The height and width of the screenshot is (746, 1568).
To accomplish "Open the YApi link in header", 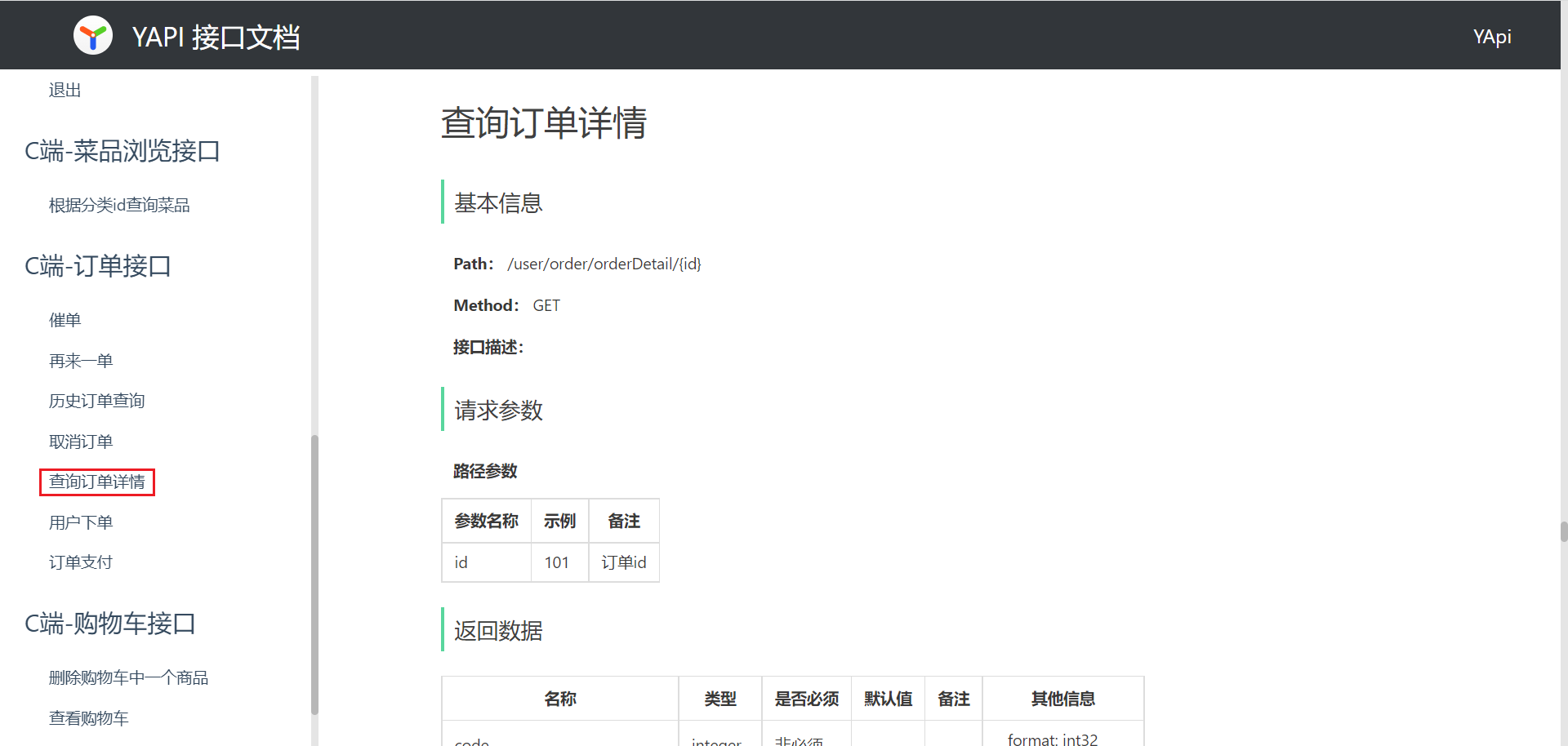I will click(x=1491, y=37).
